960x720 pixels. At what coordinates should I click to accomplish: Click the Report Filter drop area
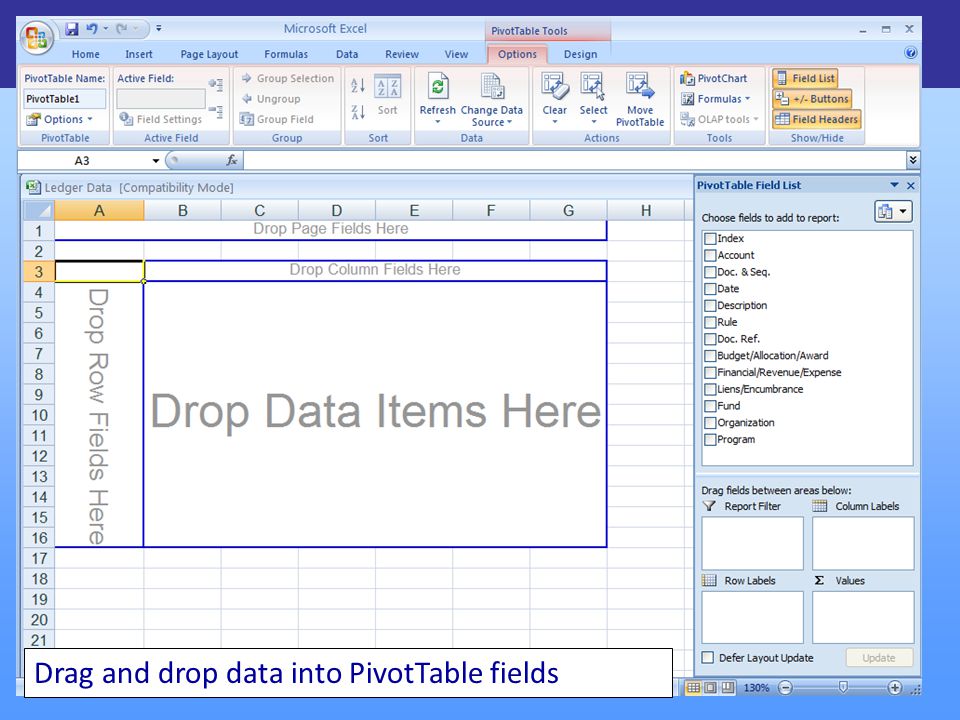[x=752, y=543]
